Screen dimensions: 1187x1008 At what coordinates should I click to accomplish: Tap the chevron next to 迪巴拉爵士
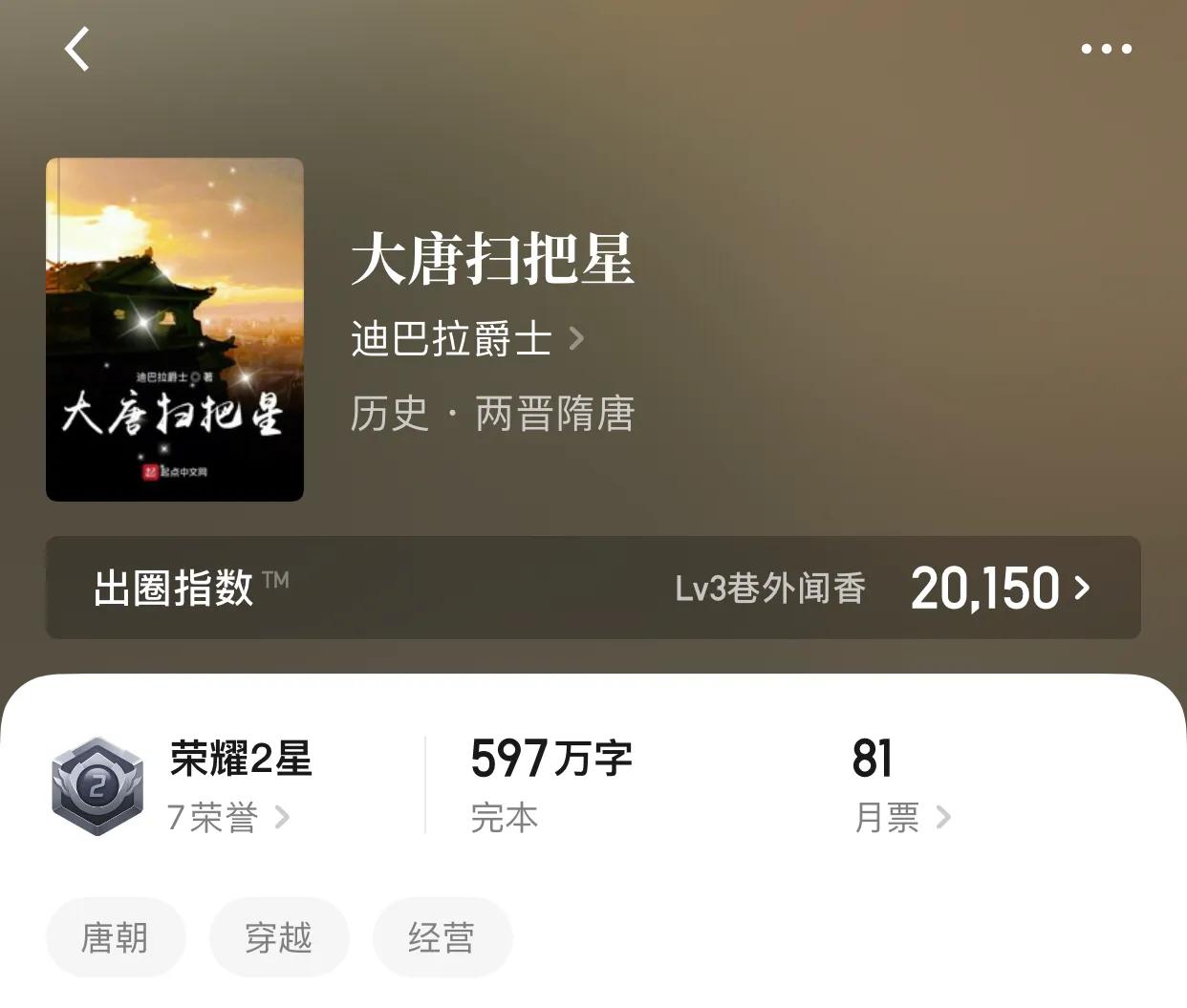coord(576,338)
